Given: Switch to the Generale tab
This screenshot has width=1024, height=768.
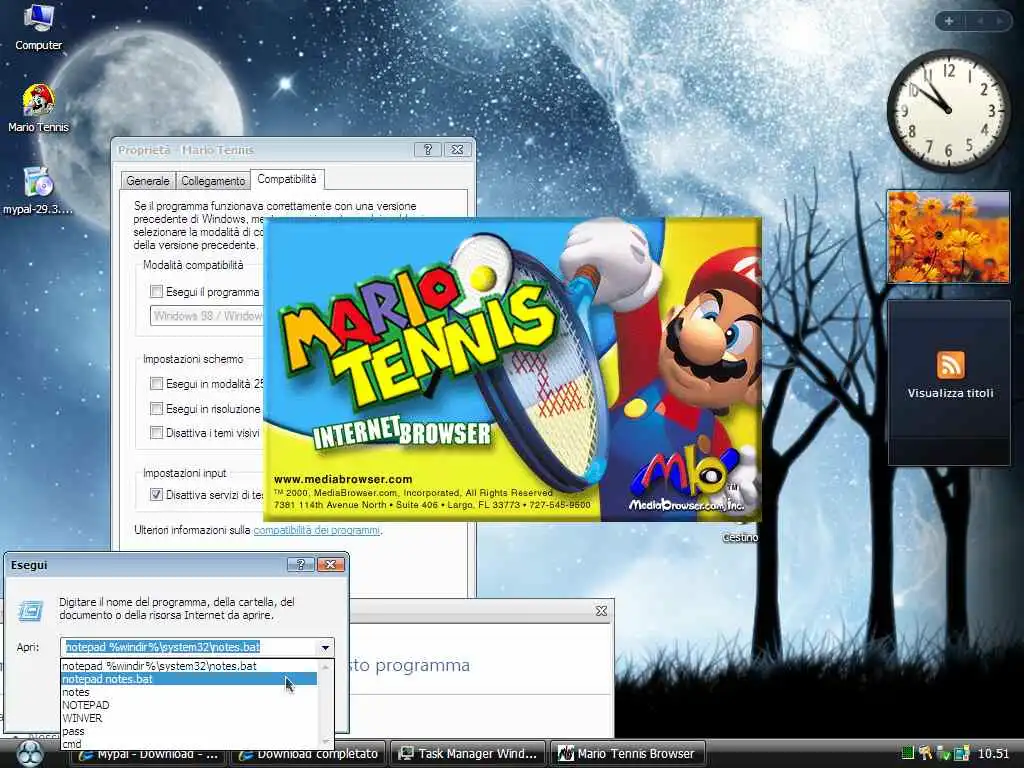Looking at the screenshot, I should coord(148,181).
